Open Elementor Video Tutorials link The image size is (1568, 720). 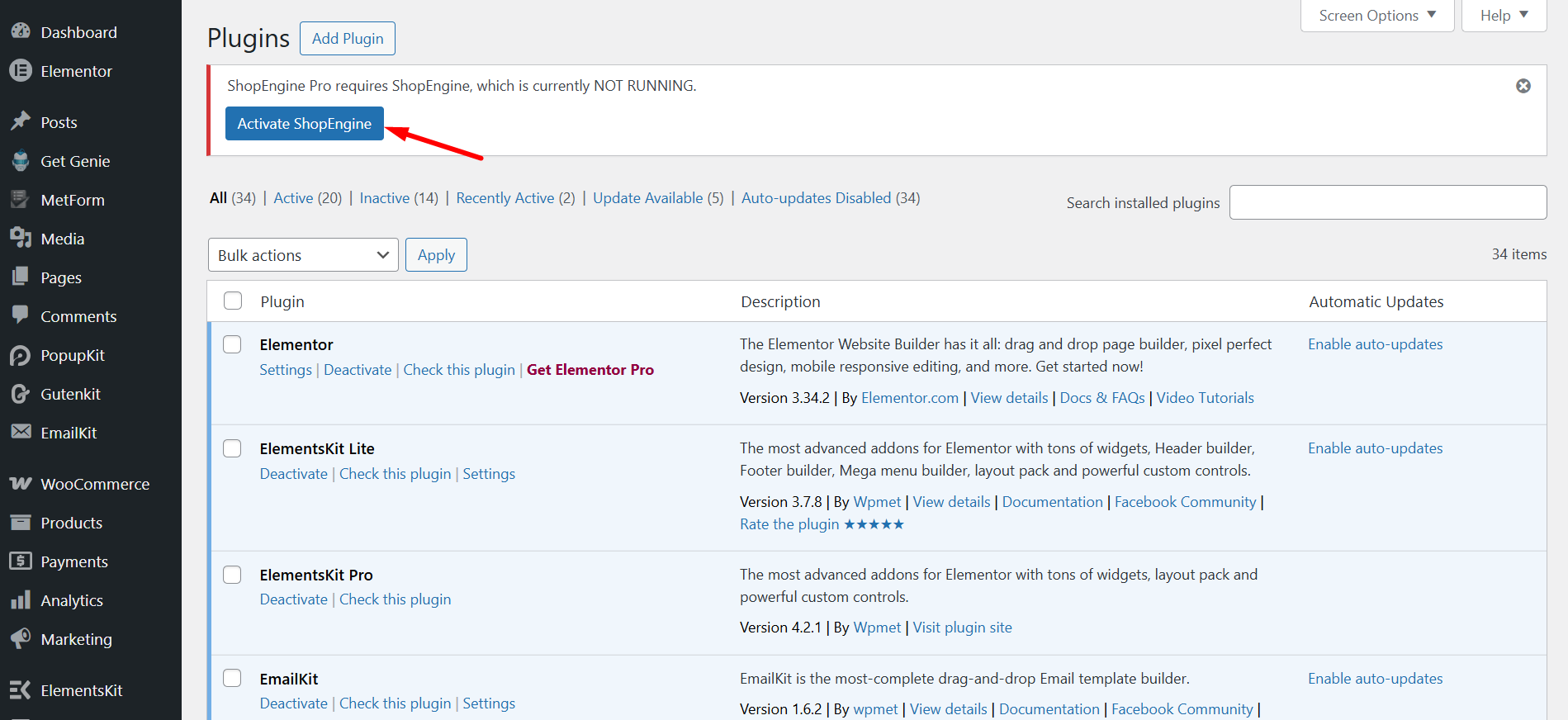(1205, 398)
